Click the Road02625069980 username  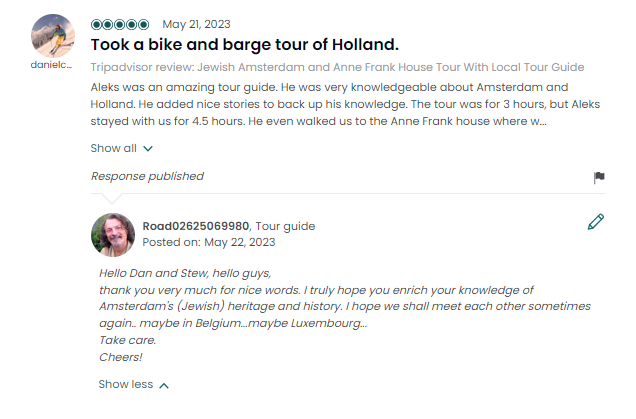pyautogui.click(x=196, y=226)
